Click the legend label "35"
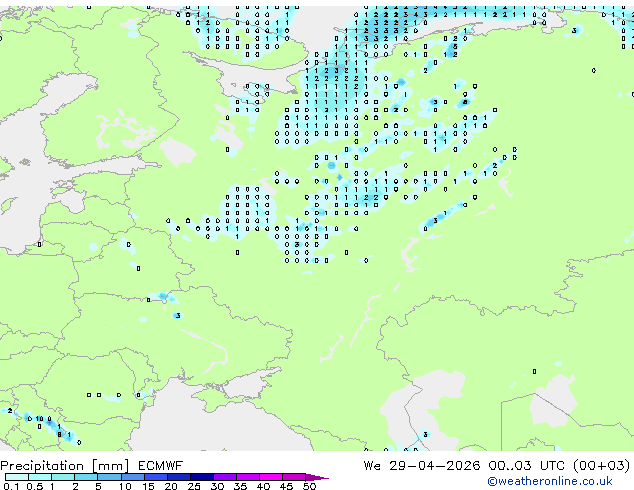Viewport: 634px width, 490px height. point(240,486)
